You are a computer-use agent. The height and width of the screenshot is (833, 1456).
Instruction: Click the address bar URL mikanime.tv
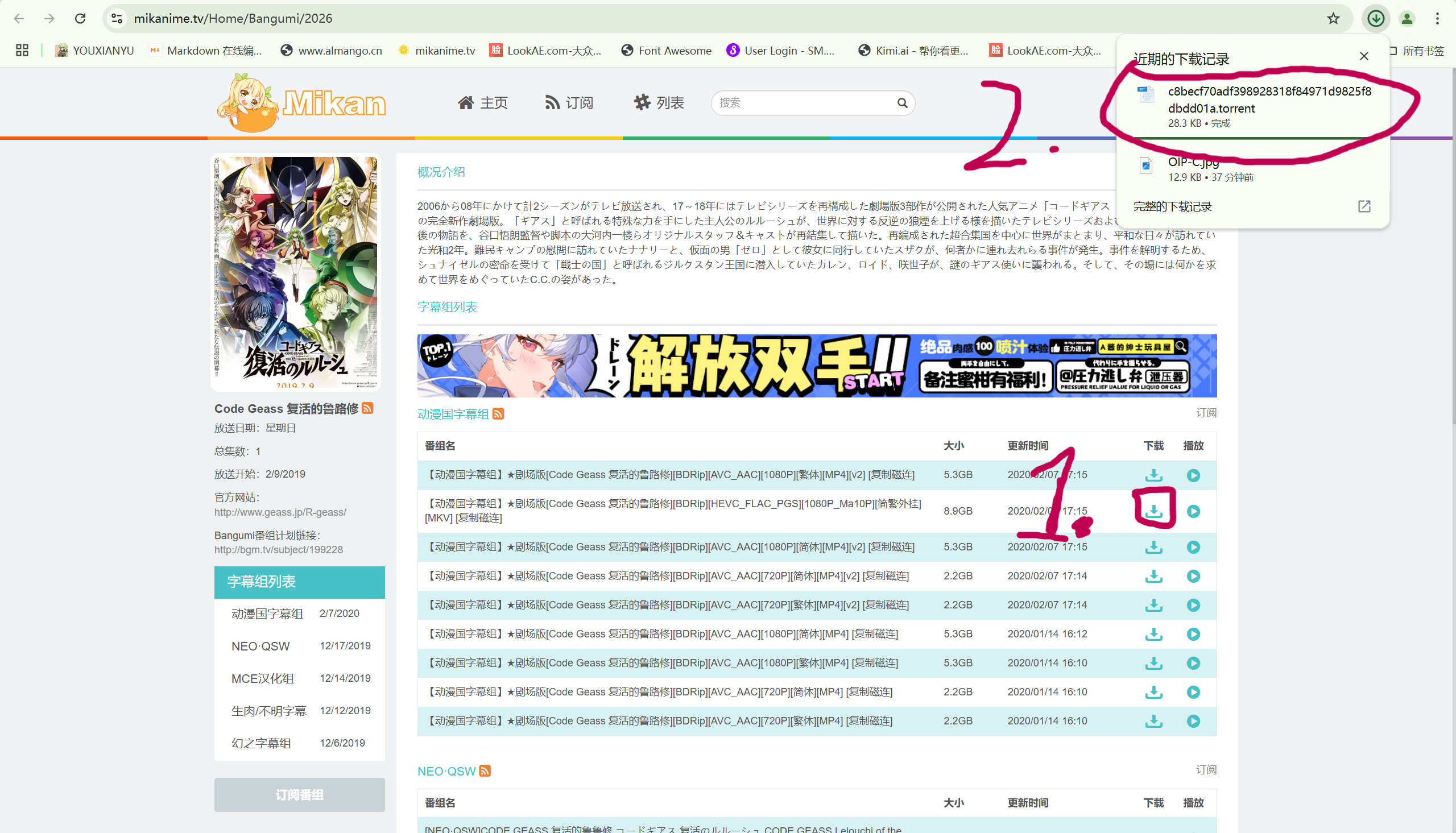[x=233, y=18]
